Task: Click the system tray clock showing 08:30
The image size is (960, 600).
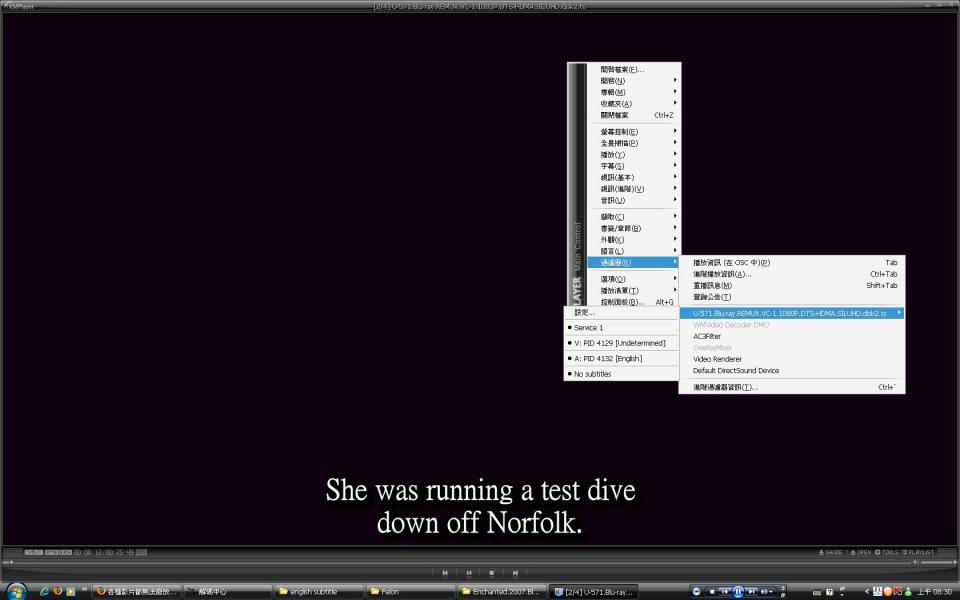Action: pyautogui.click(x=934, y=591)
